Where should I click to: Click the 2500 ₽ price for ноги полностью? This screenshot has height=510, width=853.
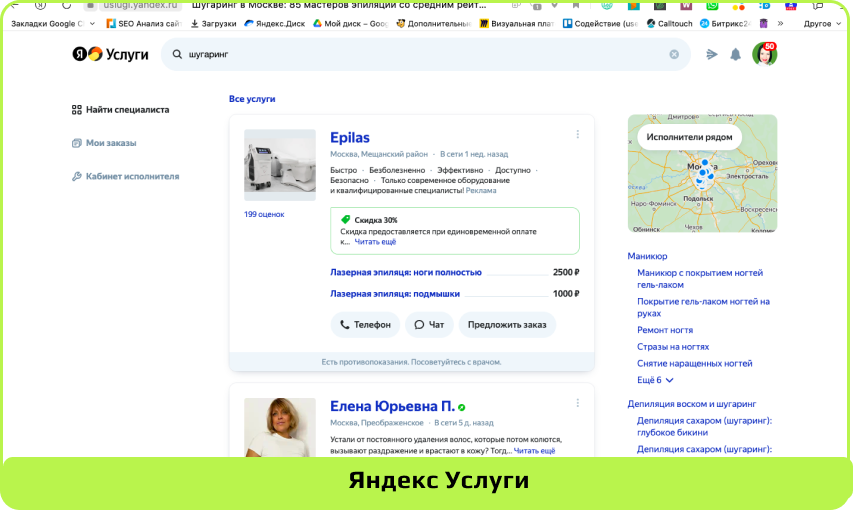(566, 272)
